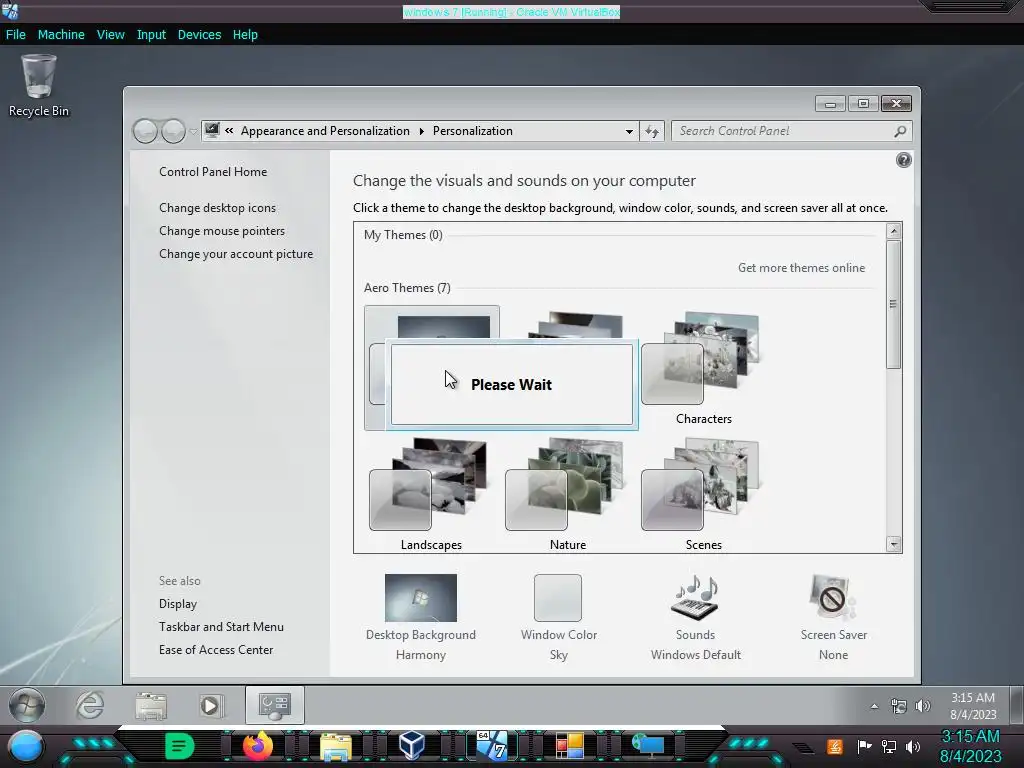Open the colored tiles app on host taskbar
This screenshot has width=1024, height=768.
[x=569, y=746]
